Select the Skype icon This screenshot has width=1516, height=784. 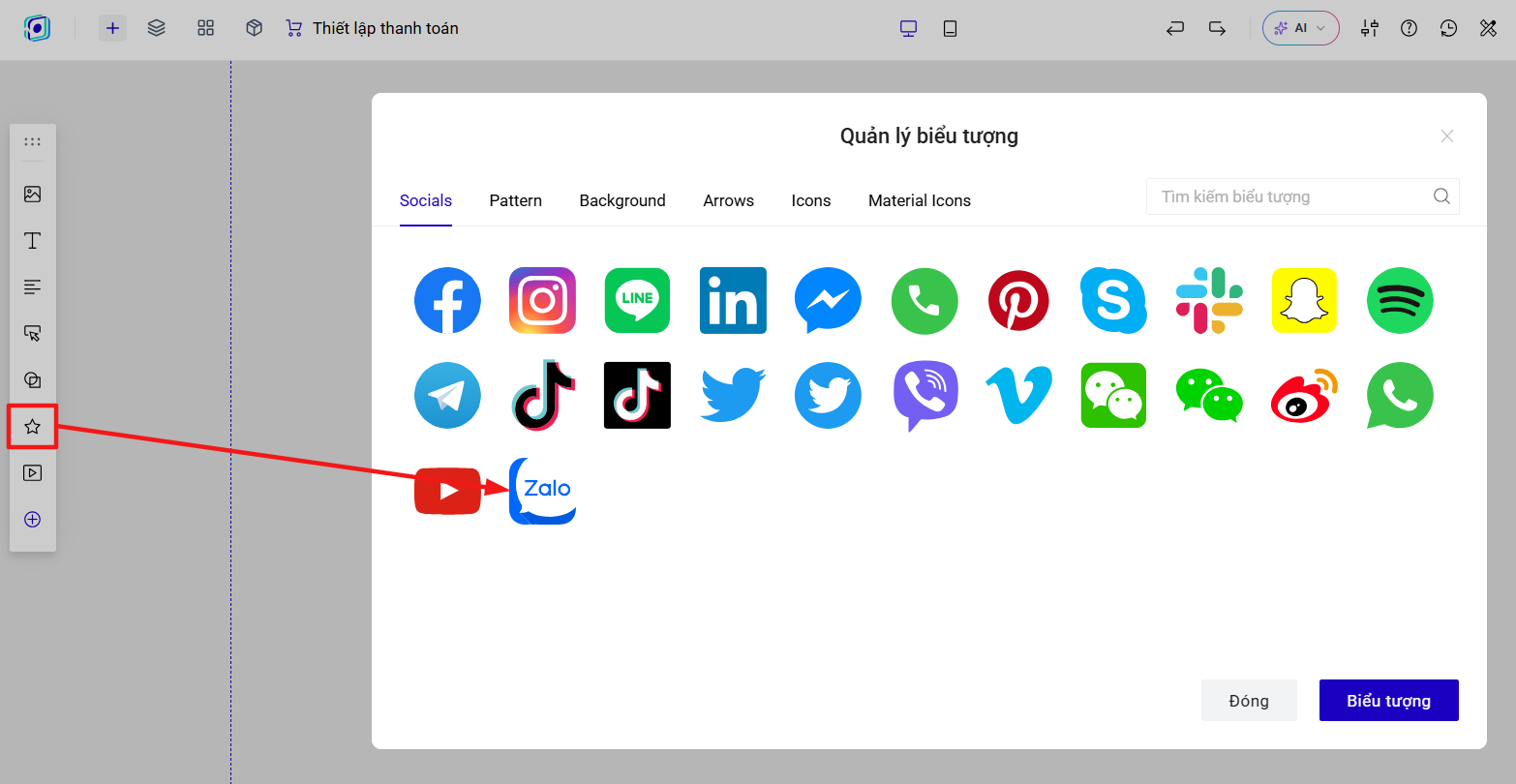(x=1113, y=300)
